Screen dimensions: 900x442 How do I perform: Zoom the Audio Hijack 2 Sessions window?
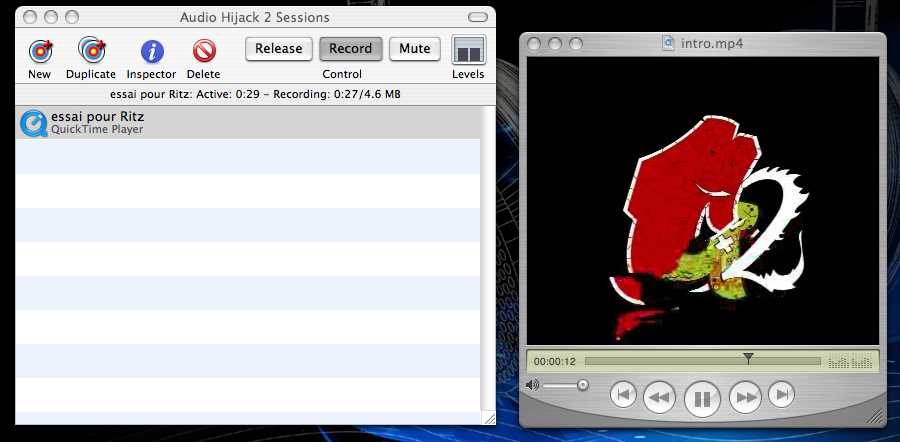72,17
